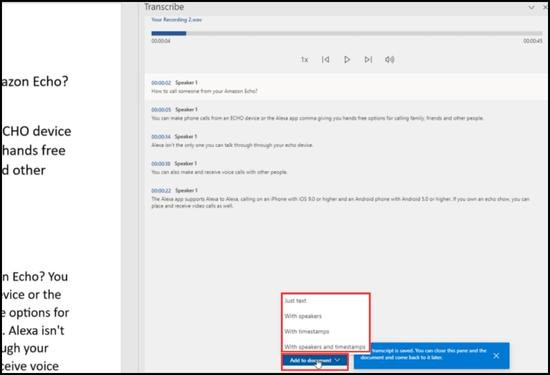Jump to timestamp 00:00:02

click(161, 83)
